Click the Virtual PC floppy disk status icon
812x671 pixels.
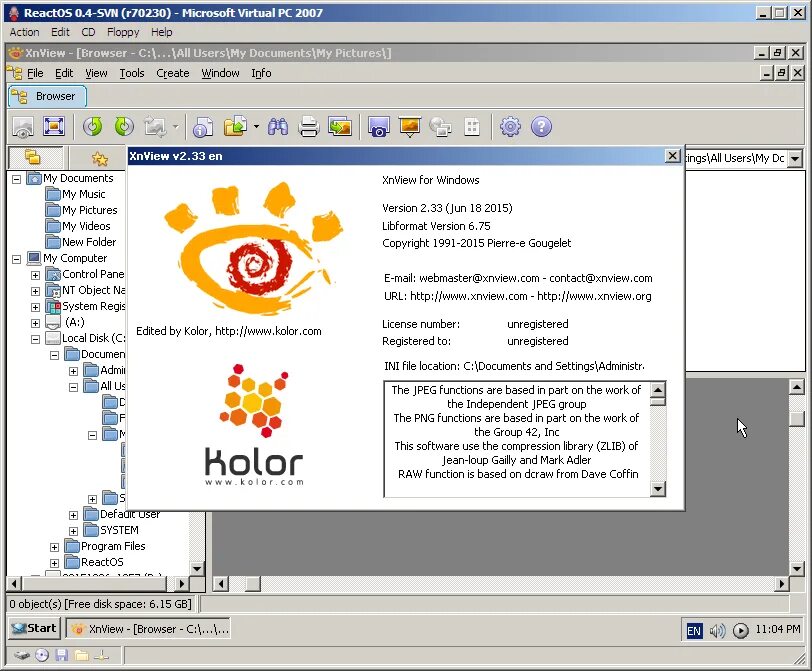62,655
